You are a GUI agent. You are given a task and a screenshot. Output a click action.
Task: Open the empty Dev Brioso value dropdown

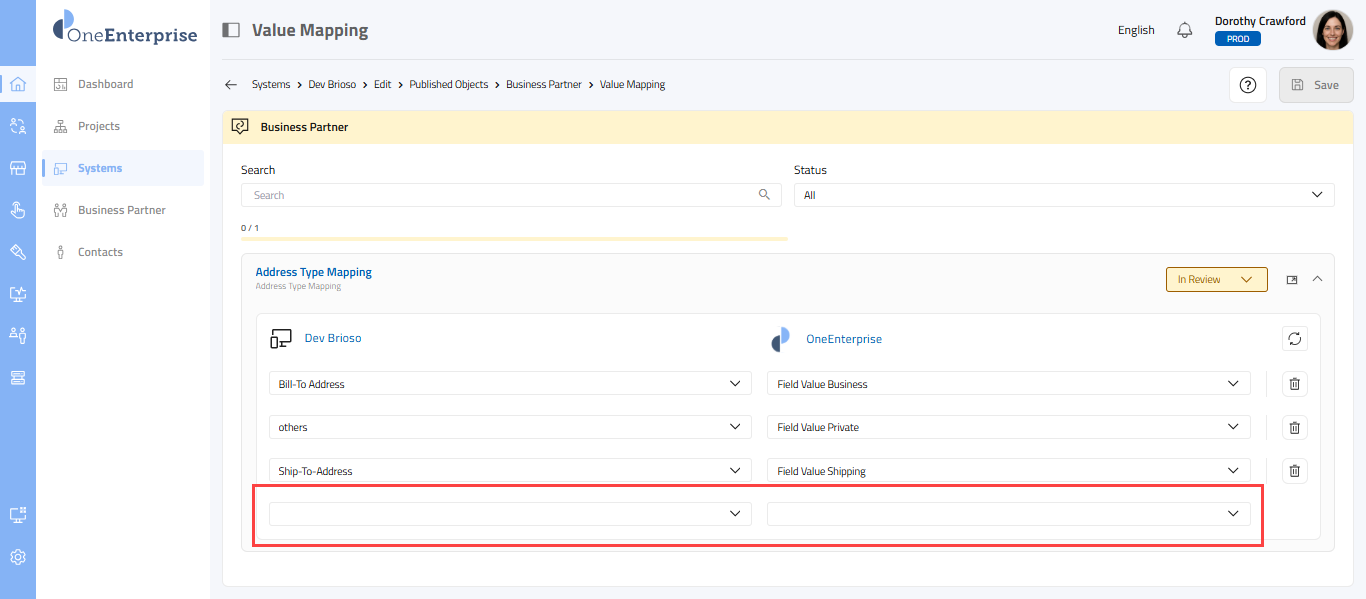510,514
